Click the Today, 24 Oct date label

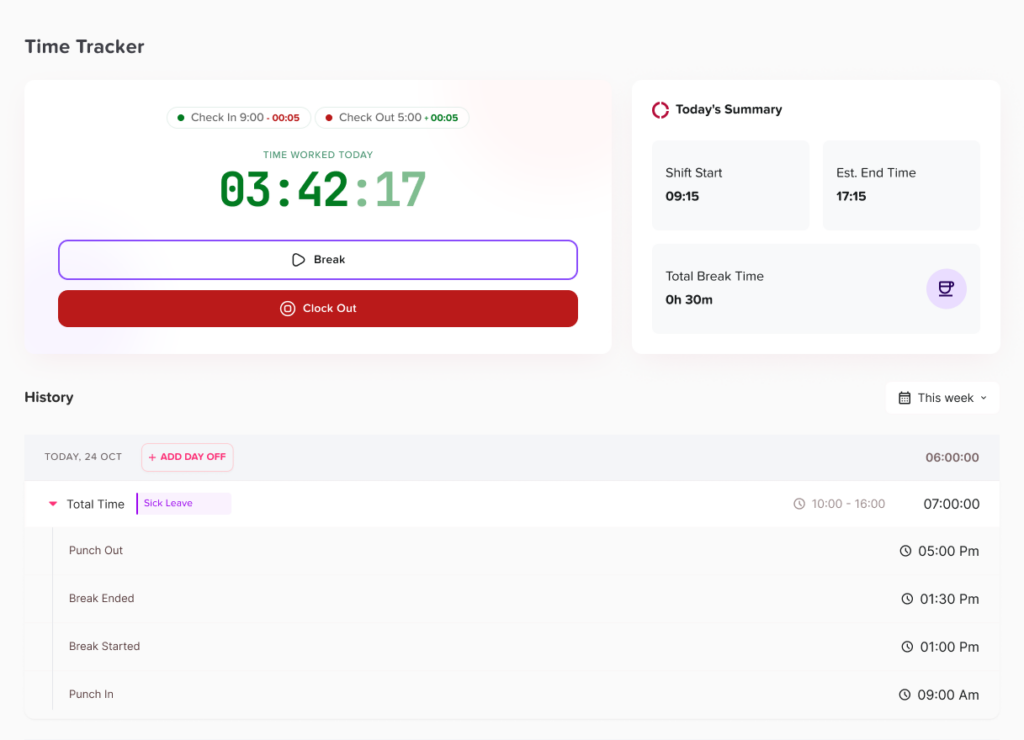83,457
